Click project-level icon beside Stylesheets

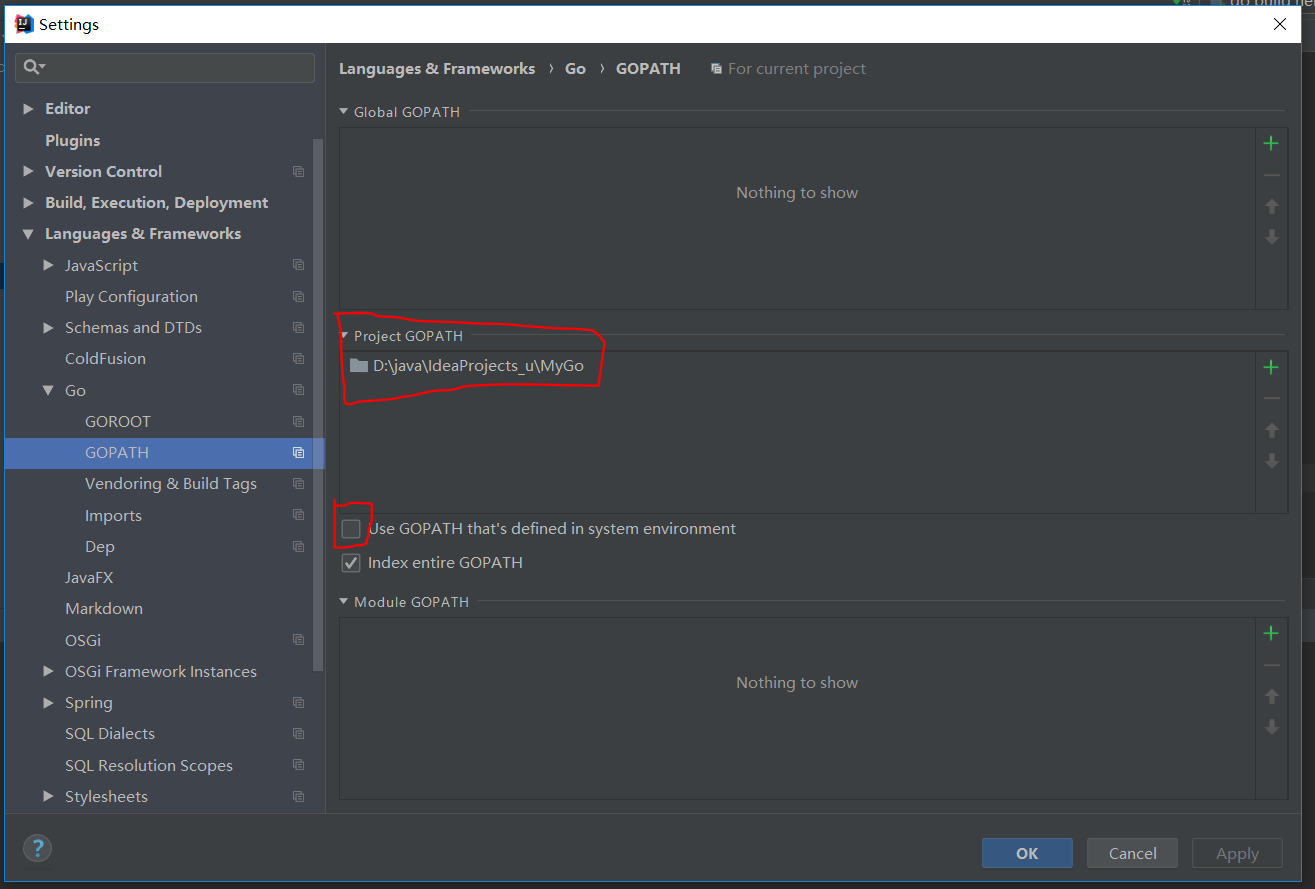(298, 796)
